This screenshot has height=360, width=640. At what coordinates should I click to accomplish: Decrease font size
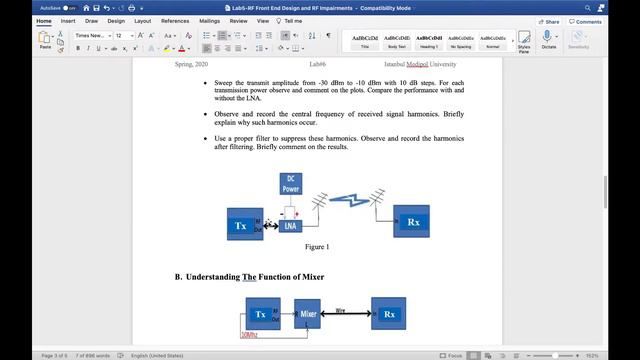[151, 36]
